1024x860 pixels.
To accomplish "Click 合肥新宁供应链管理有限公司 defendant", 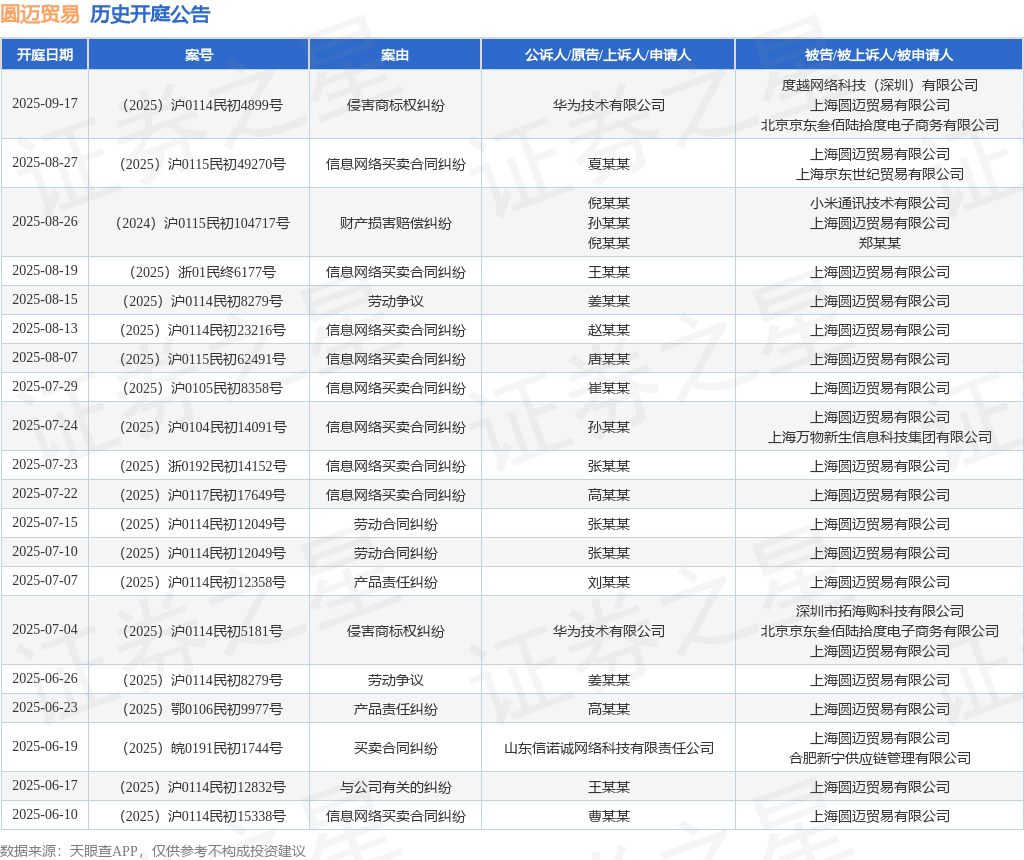I will click(x=880, y=759).
